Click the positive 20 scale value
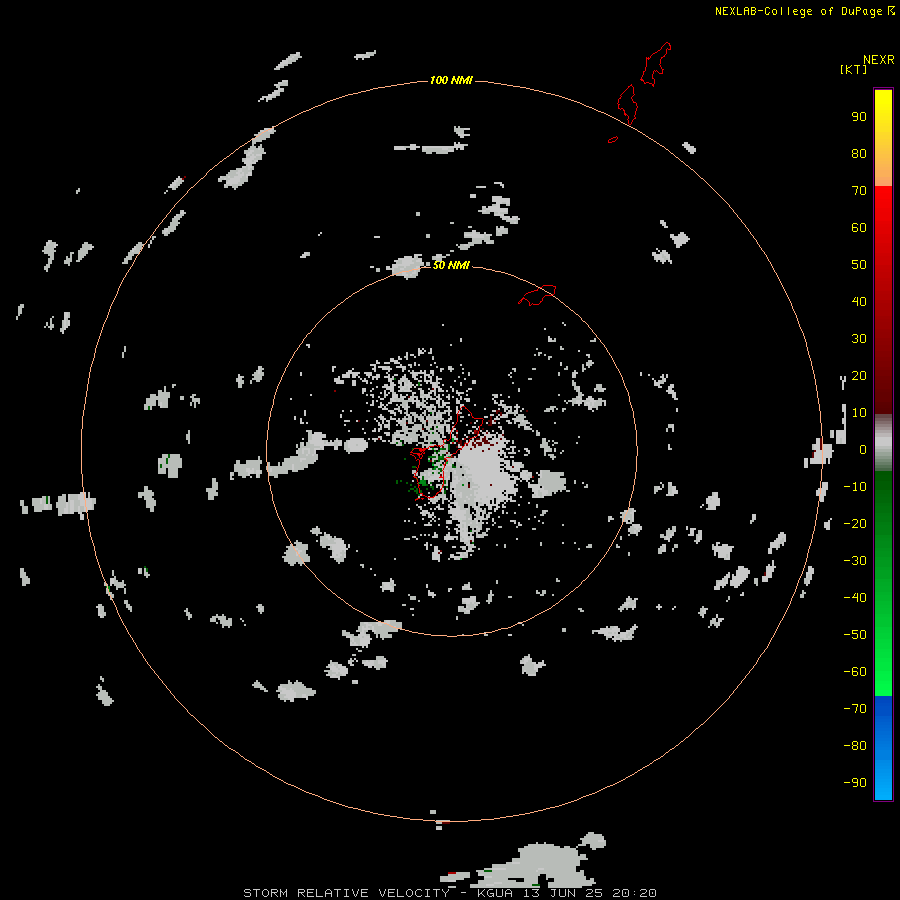Screen dimensions: 900x900 [859, 375]
